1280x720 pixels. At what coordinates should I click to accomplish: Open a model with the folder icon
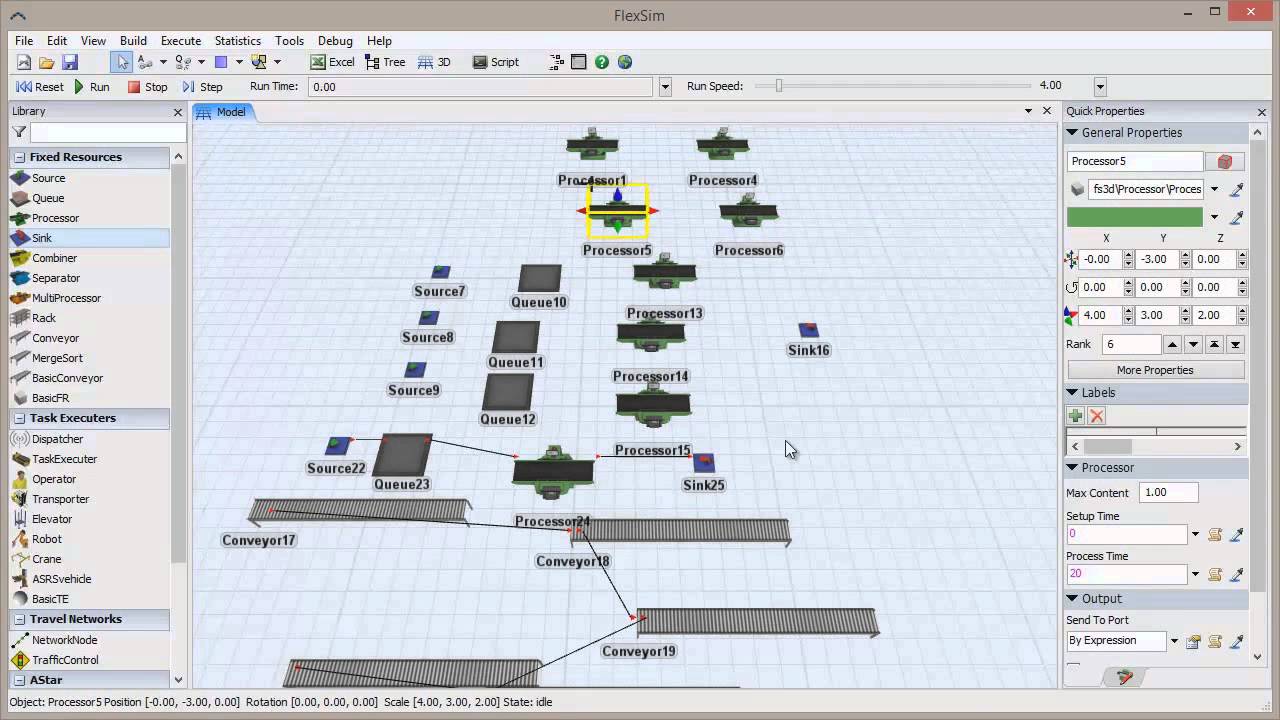point(46,62)
